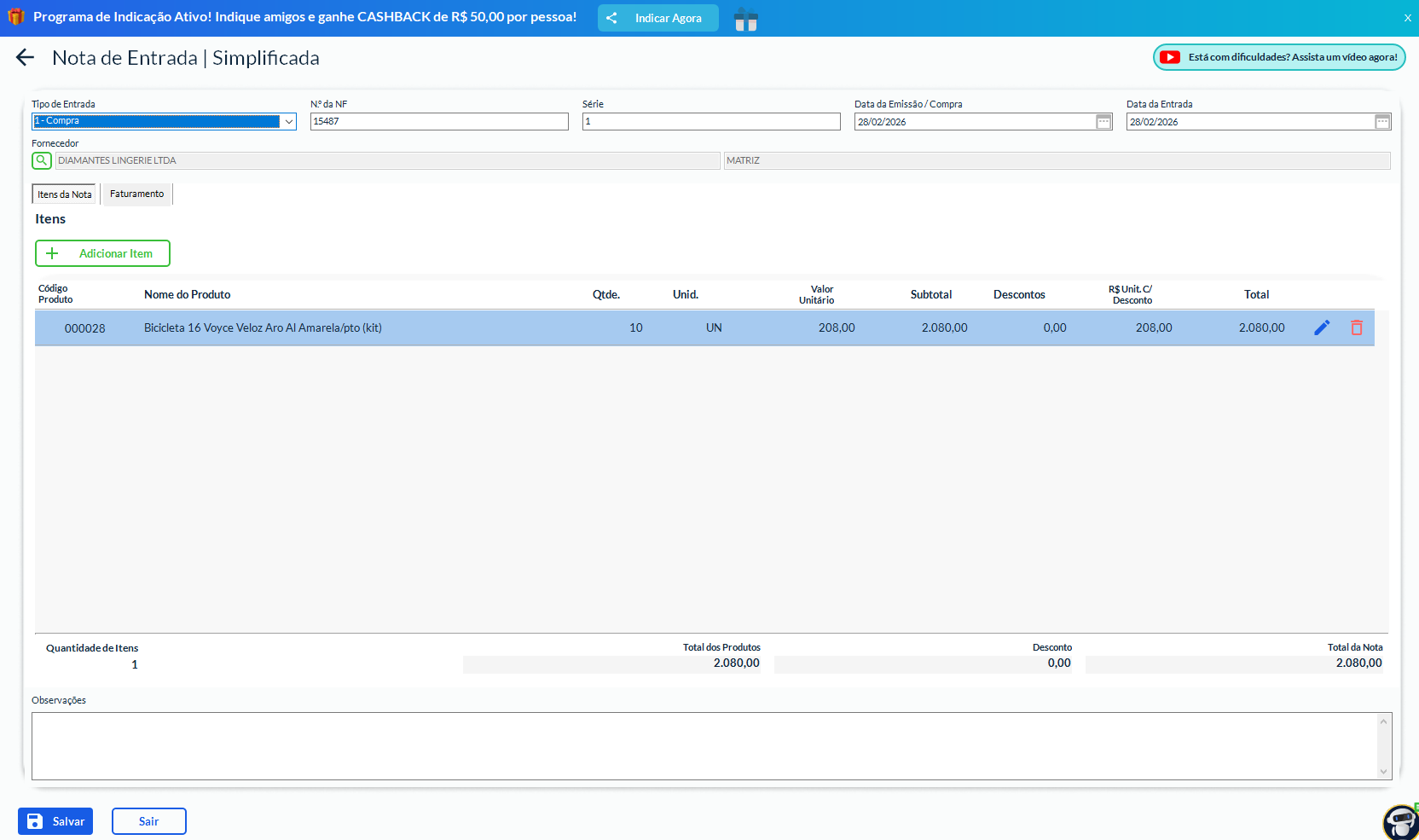This screenshot has height=840, width=1419.
Task: Click the Indicar Agora button
Action: (657, 18)
